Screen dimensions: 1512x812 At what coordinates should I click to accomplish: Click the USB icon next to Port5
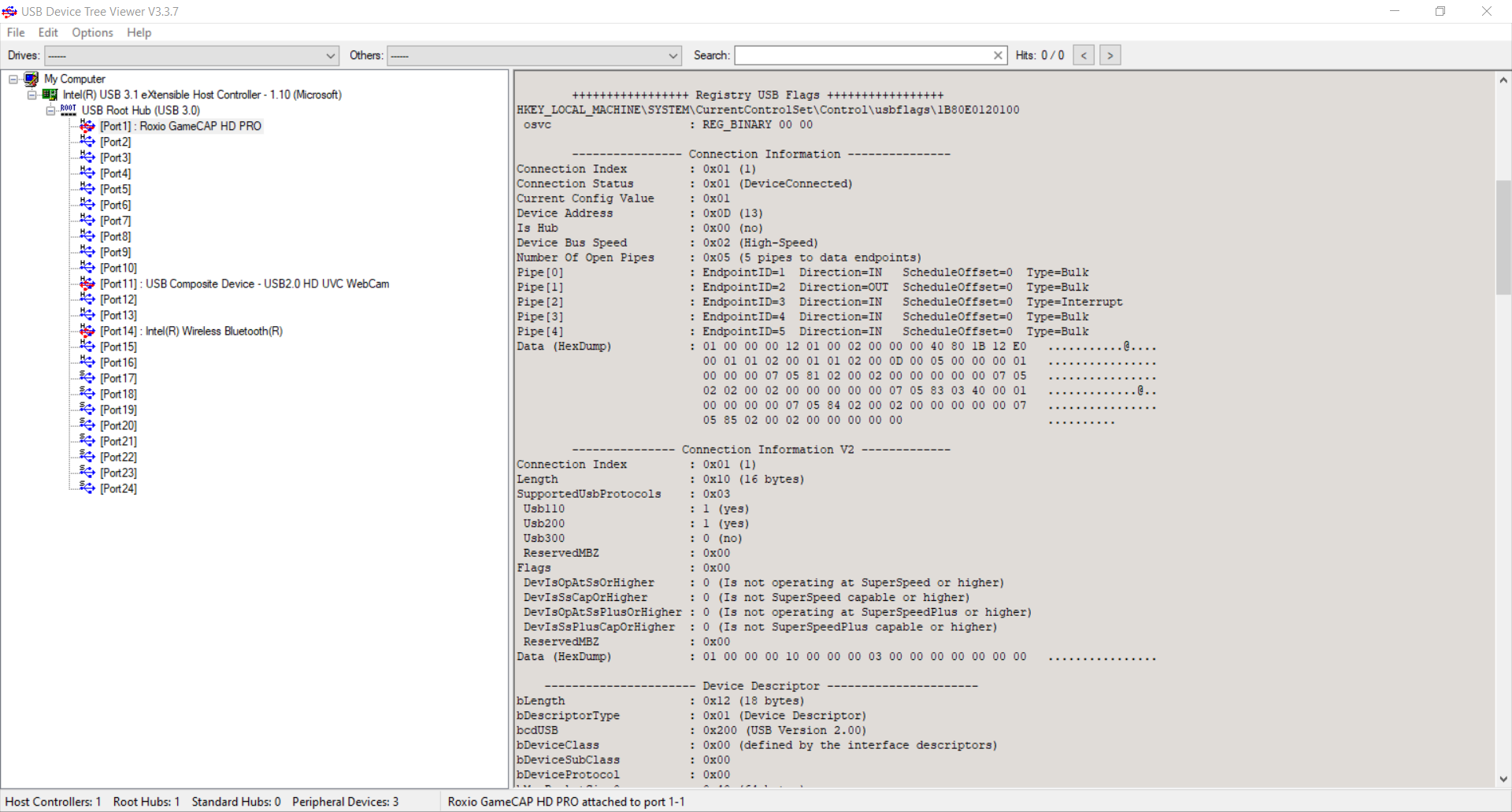[87, 189]
